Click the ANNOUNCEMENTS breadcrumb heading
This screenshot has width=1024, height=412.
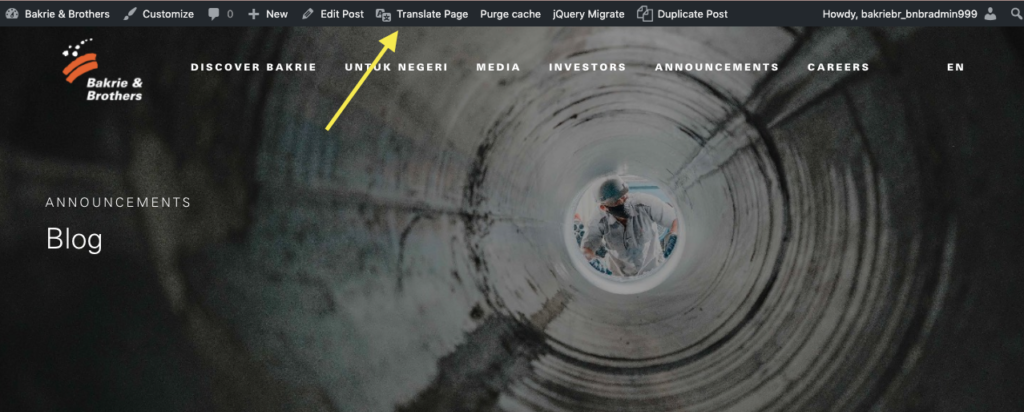(x=118, y=202)
